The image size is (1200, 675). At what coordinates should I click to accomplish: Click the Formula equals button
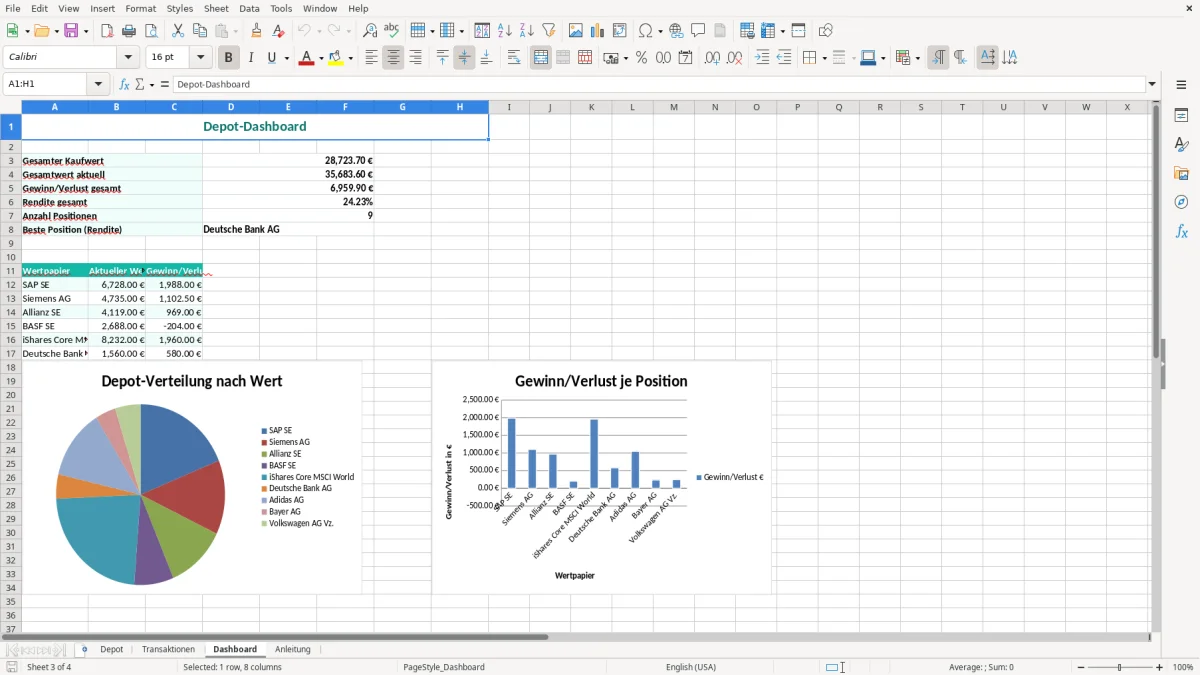pyautogui.click(x=165, y=84)
